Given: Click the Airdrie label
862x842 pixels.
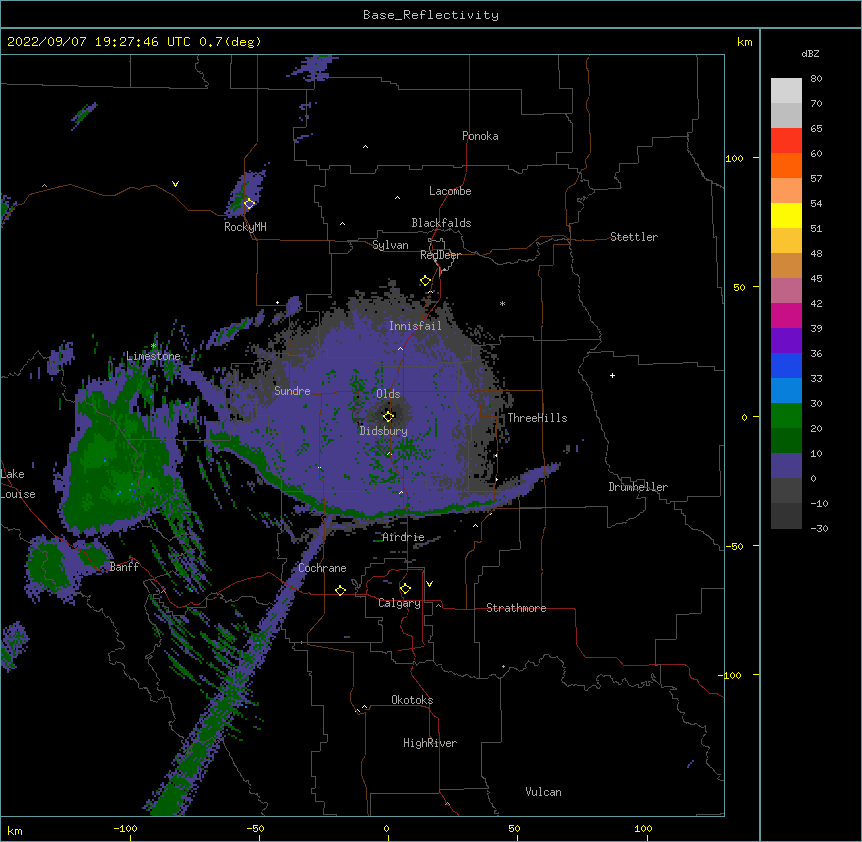Looking at the screenshot, I should click(403, 537).
